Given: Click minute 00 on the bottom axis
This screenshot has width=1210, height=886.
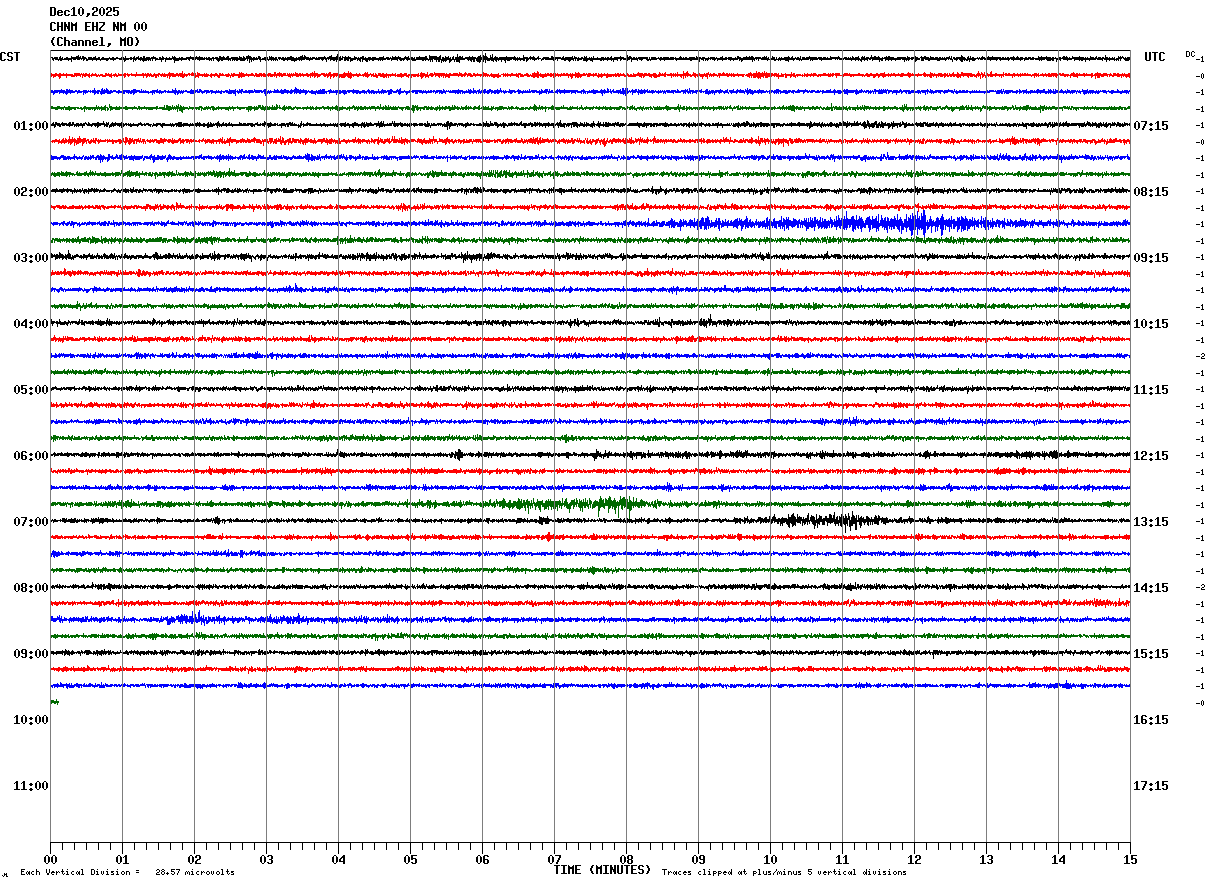Looking at the screenshot, I should pyautogui.click(x=50, y=859).
